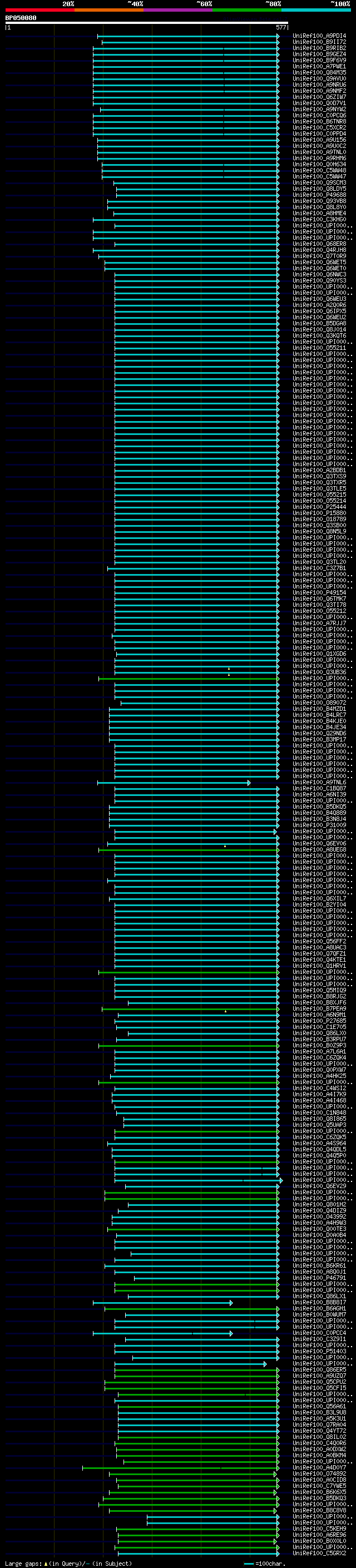Click UniRef100_Q0H634 hit label
This screenshot has width=356, height=1568.
319,164
